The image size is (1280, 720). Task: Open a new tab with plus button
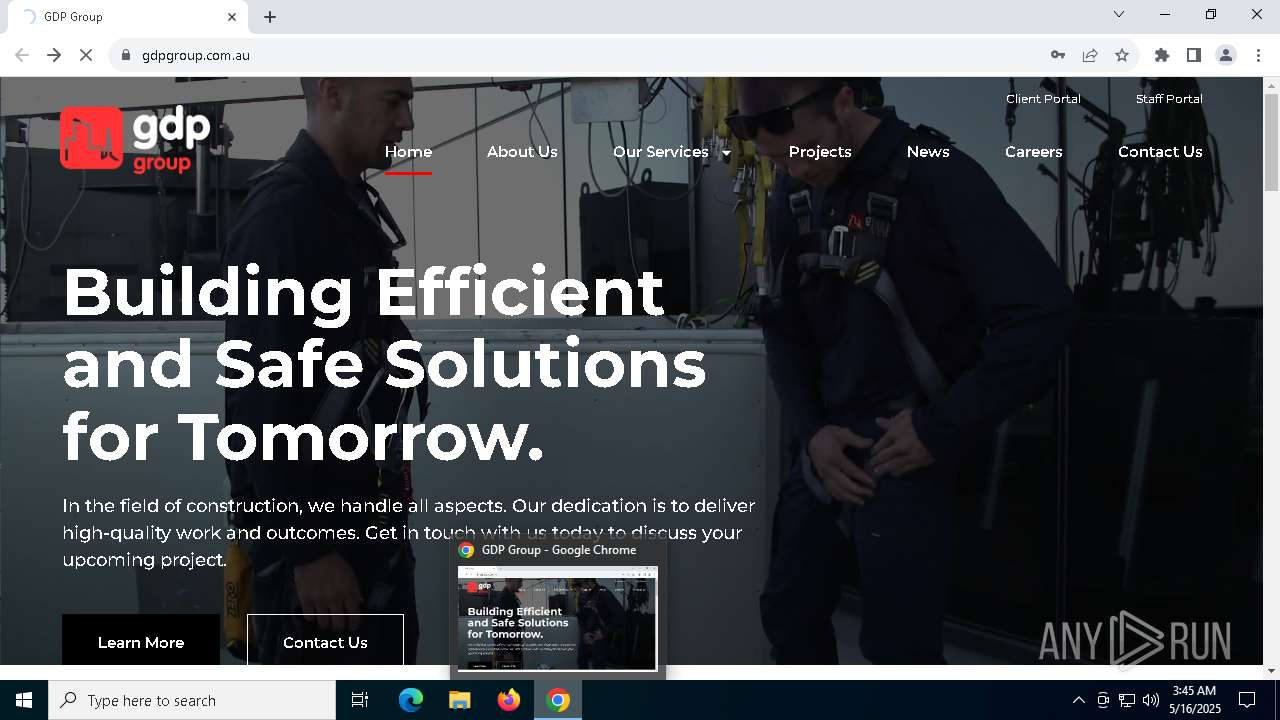tap(270, 17)
